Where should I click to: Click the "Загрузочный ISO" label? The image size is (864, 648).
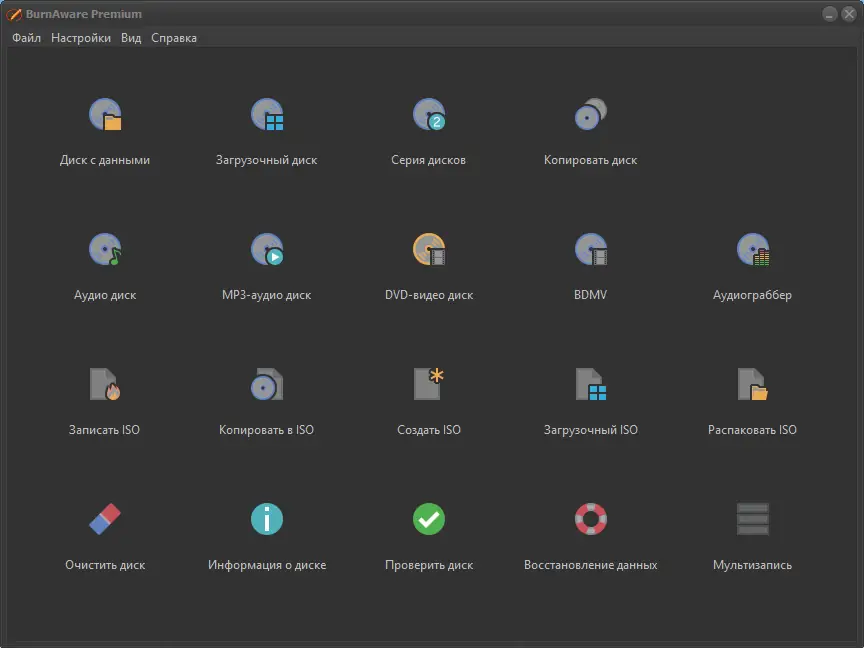coord(591,430)
